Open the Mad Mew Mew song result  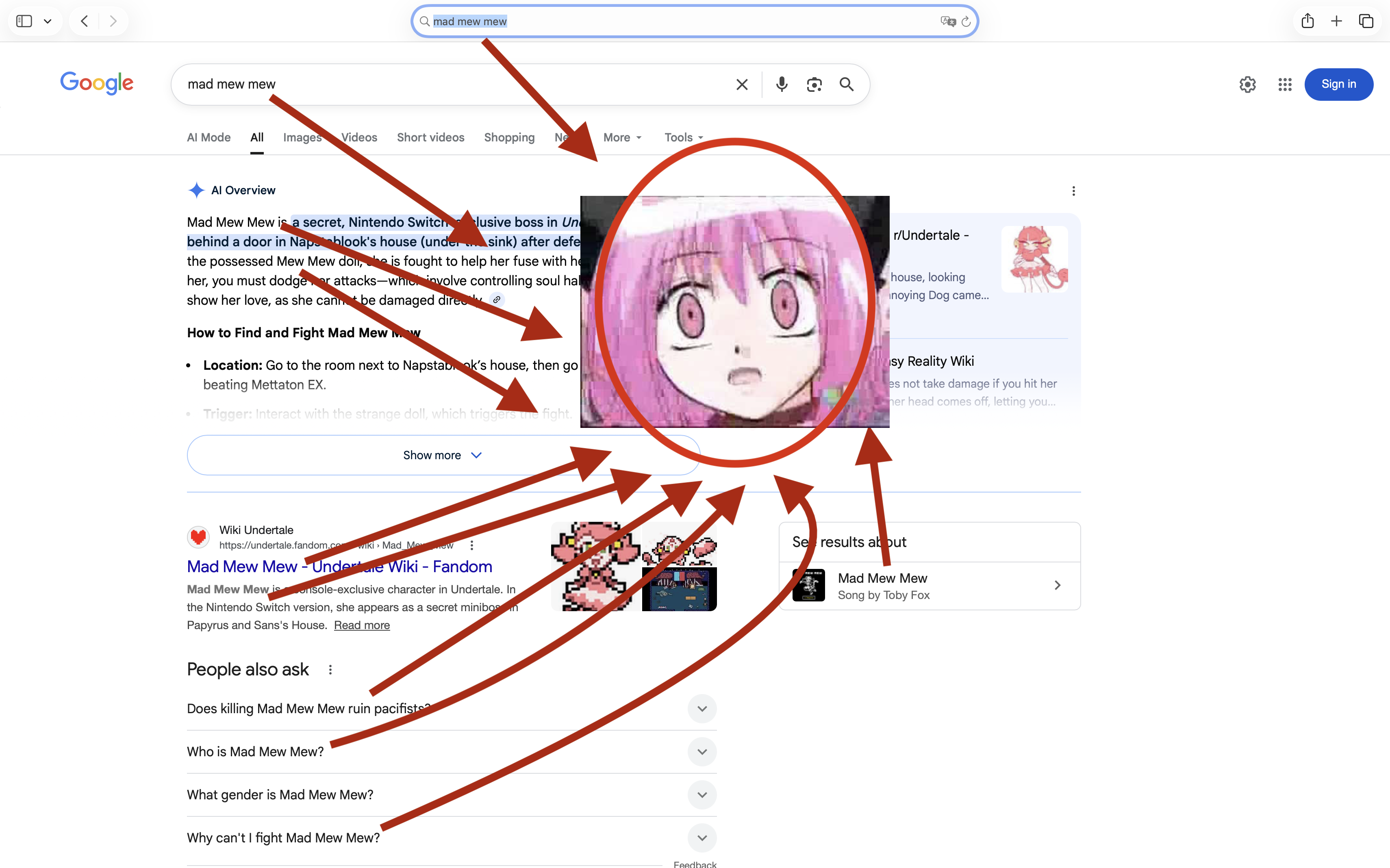930,586
